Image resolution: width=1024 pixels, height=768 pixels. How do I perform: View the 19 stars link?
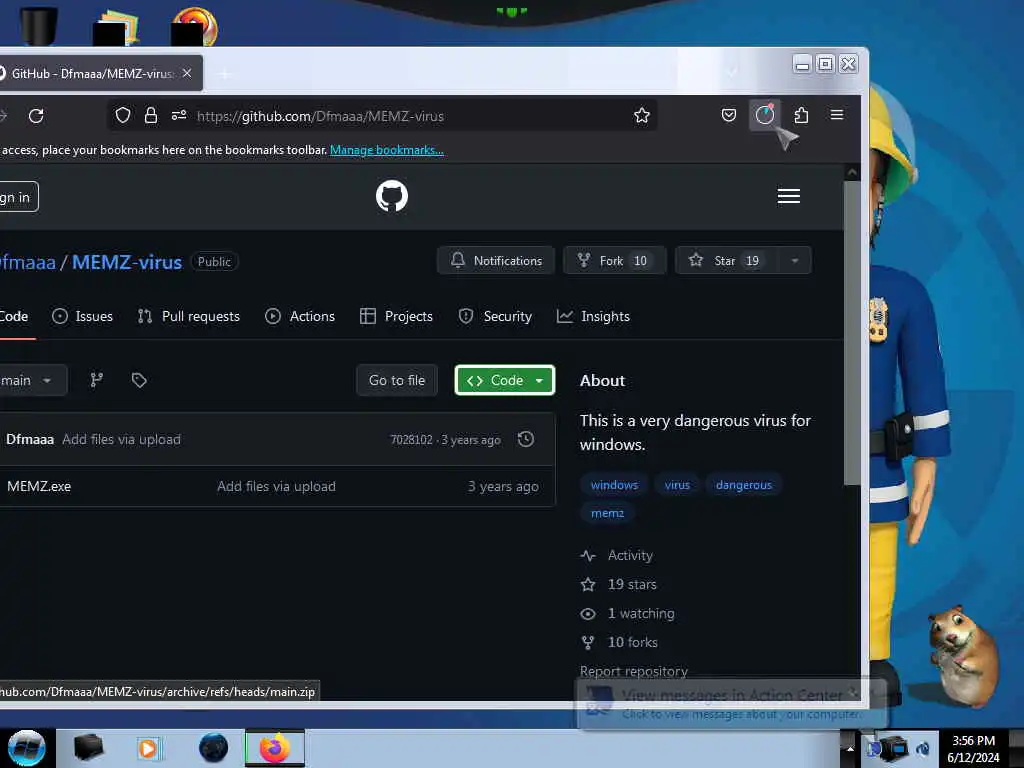tap(619, 584)
